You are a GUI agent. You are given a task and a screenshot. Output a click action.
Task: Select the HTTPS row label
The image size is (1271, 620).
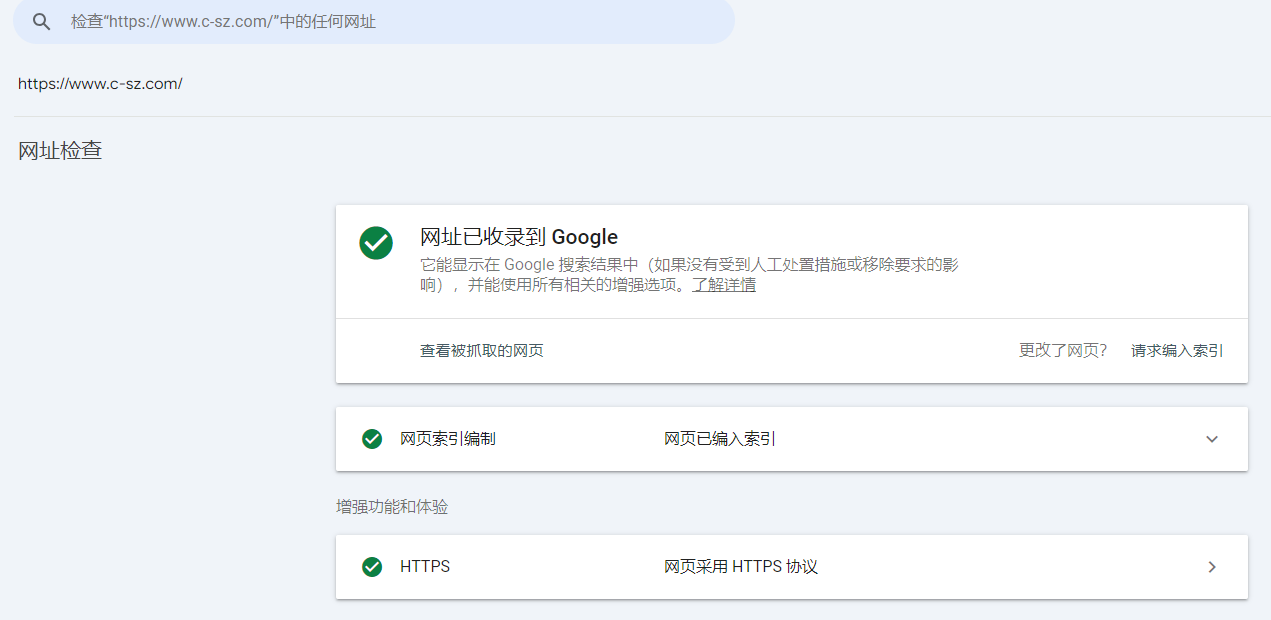(x=425, y=567)
